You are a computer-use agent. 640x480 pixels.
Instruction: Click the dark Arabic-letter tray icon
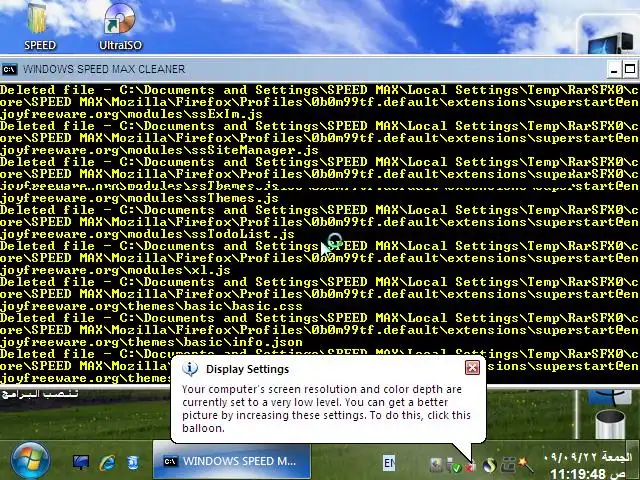pos(508,464)
